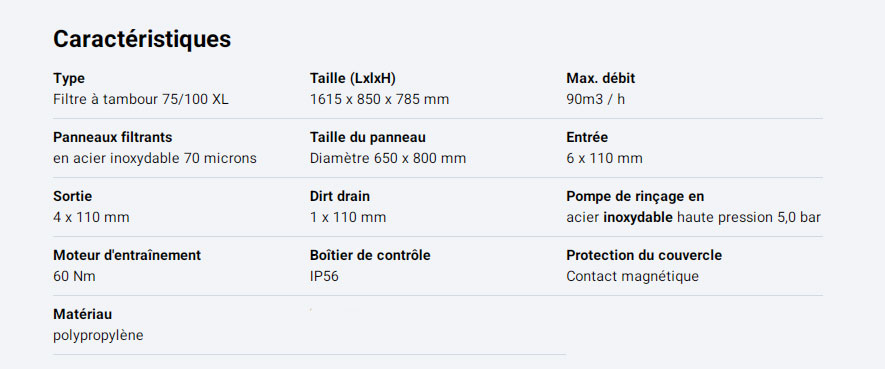This screenshot has width=885, height=369.
Task: Click the polypropylène material value
Action: [x=98, y=336]
